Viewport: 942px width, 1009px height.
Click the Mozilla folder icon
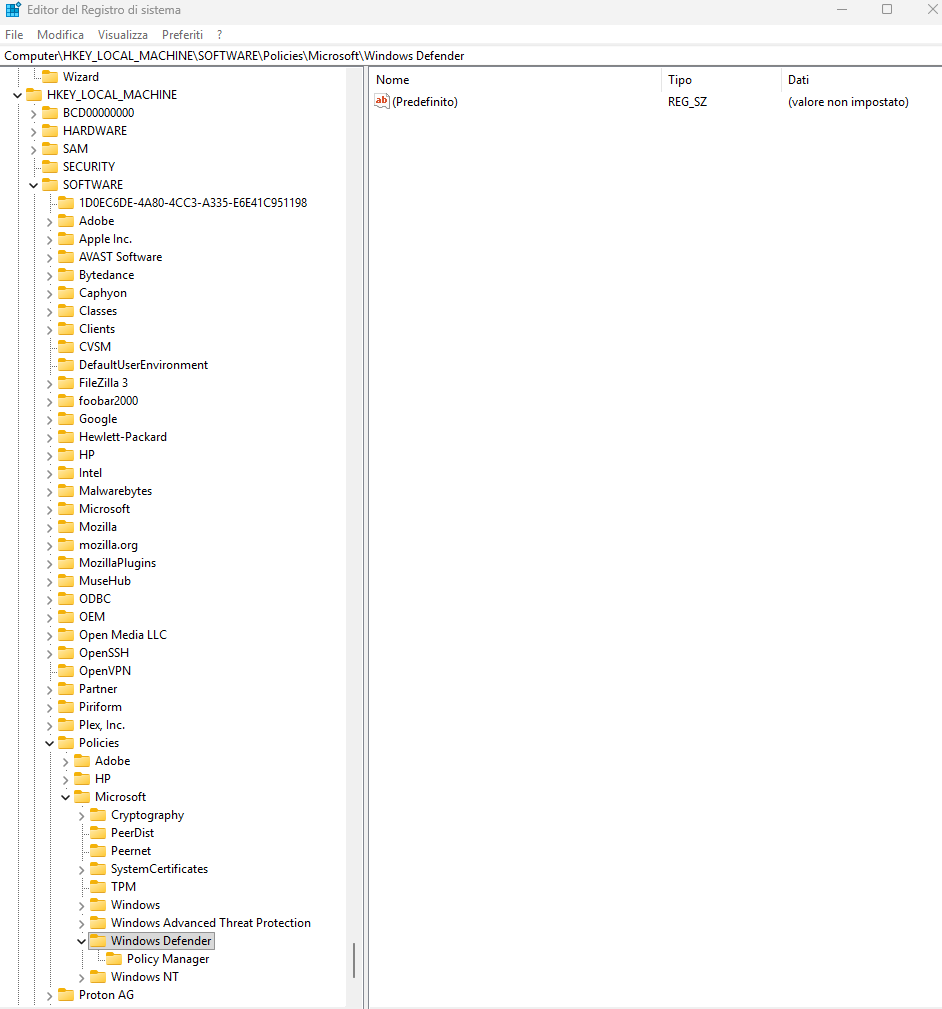point(66,527)
